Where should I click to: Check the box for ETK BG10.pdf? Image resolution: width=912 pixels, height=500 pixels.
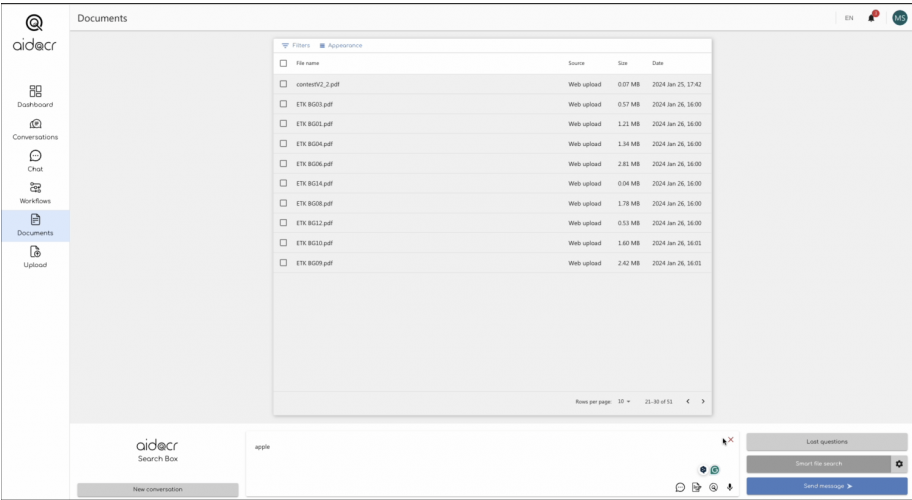(x=283, y=242)
